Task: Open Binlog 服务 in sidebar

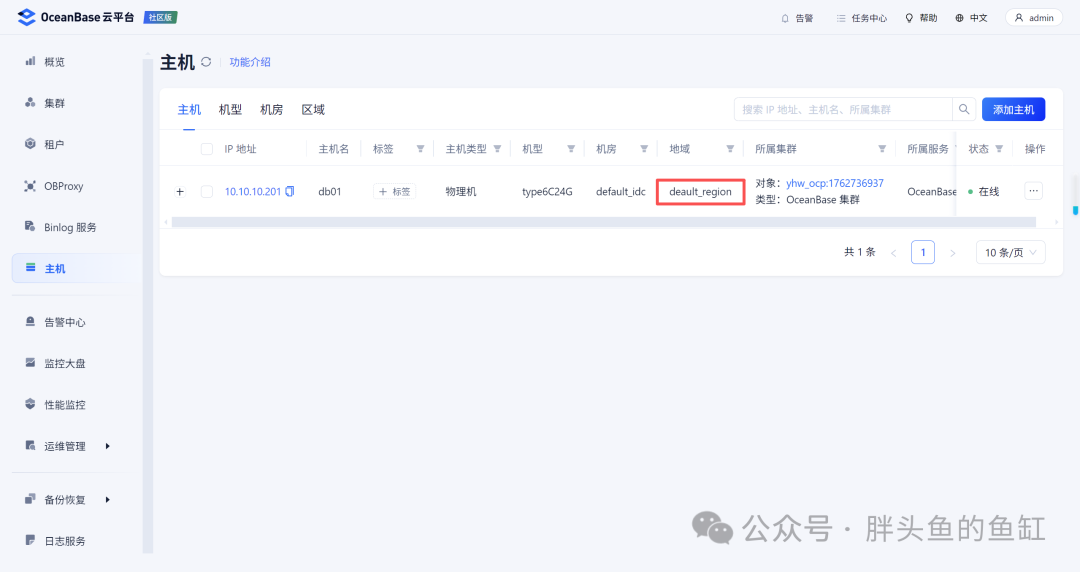Action: click(x=70, y=227)
